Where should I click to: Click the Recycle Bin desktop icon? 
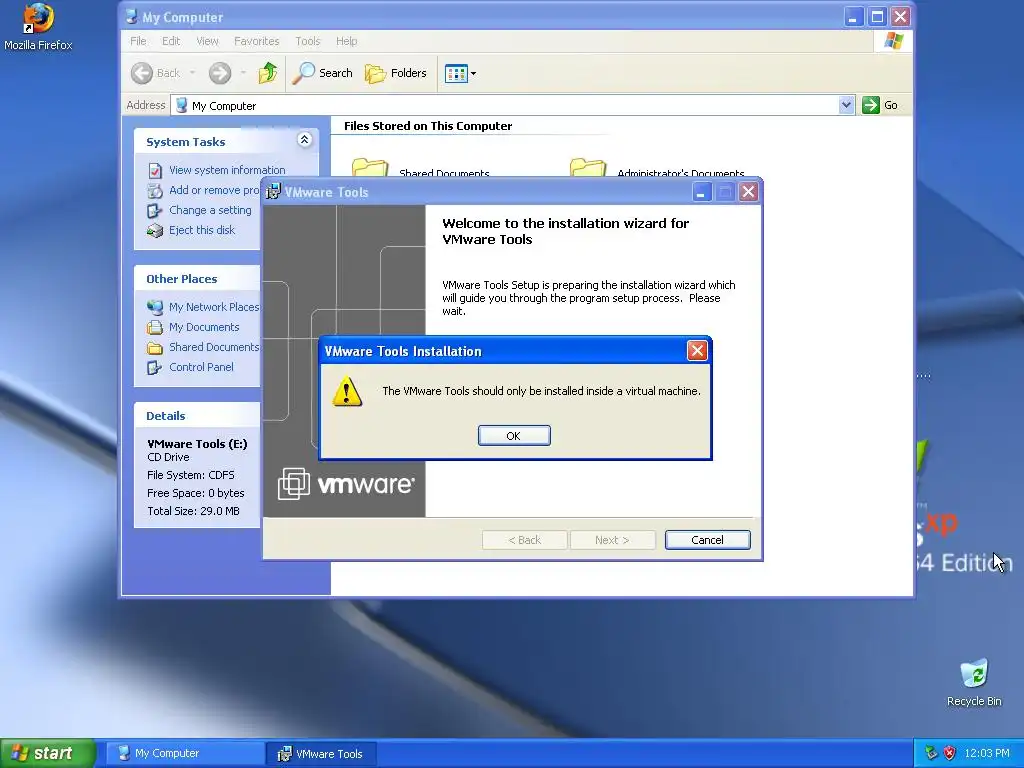click(974, 682)
